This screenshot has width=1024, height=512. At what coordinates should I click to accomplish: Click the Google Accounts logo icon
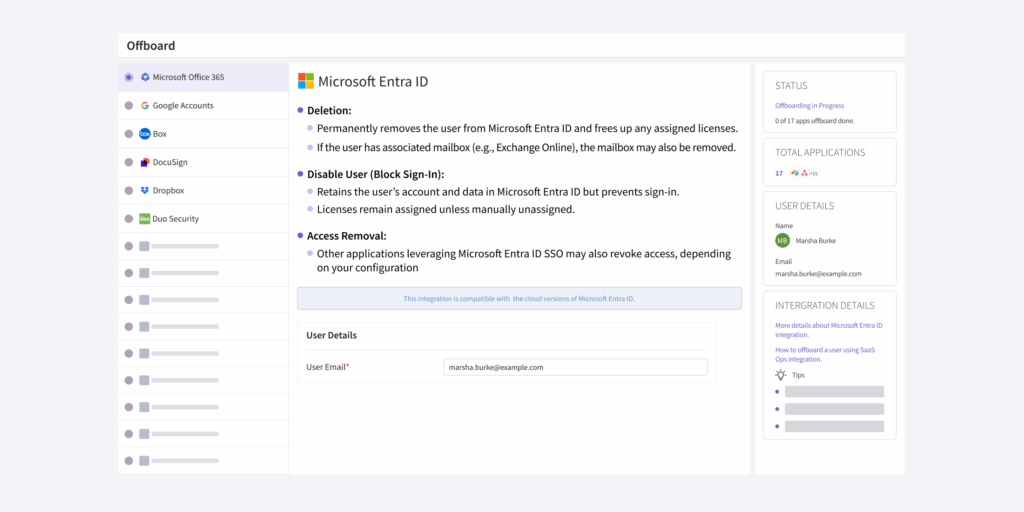pyautogui.click(x=145, y=105)
